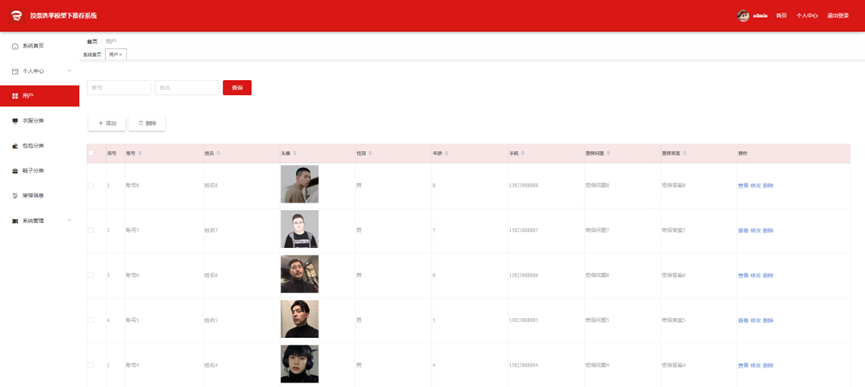Click the 序号 column header
Viewport: 865px width, 387px height.
(111, 153)
